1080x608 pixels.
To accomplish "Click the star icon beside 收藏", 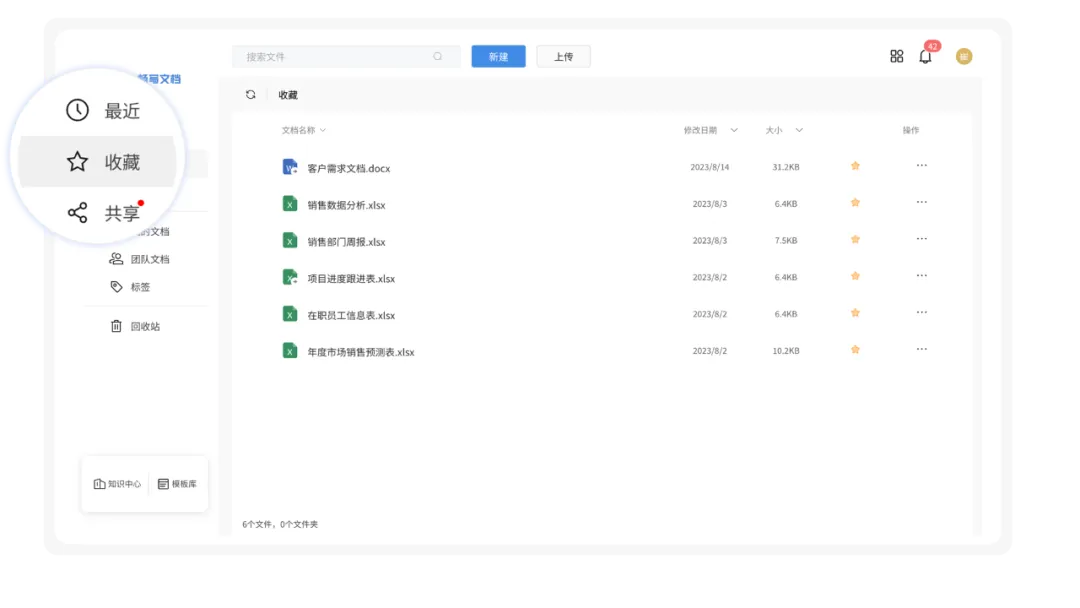I will 77,162.
